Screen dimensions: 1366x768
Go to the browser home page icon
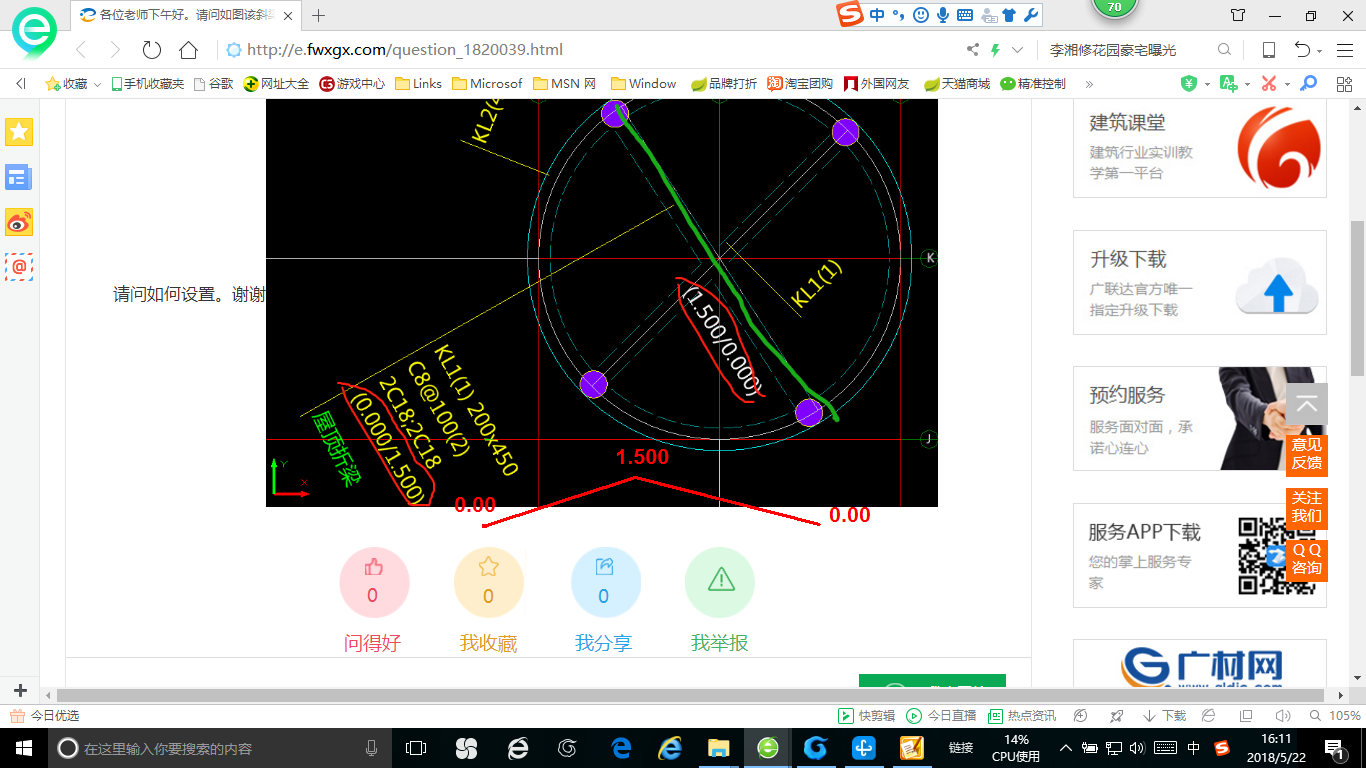(x=188, y=50)
